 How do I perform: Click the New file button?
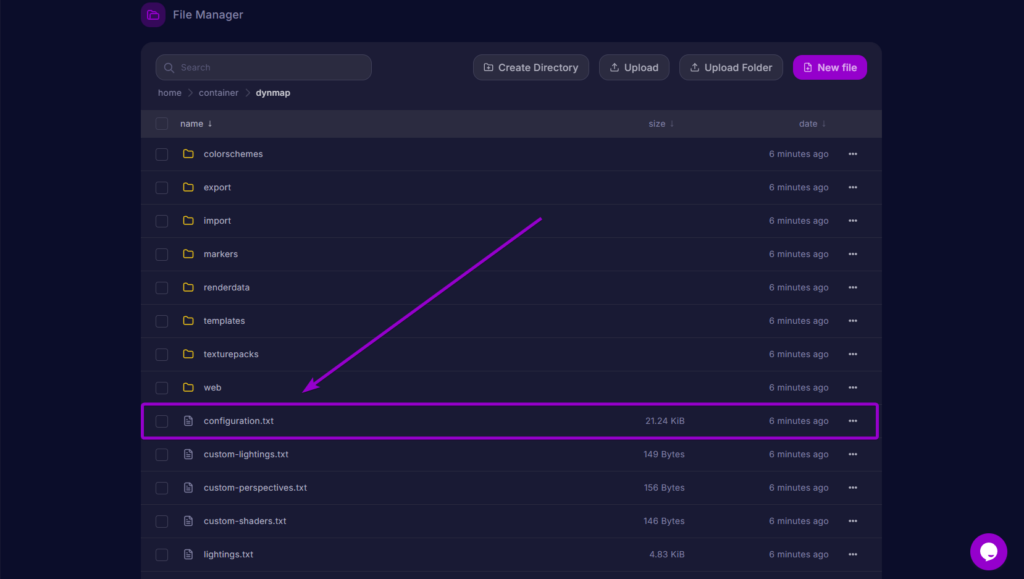829,68
